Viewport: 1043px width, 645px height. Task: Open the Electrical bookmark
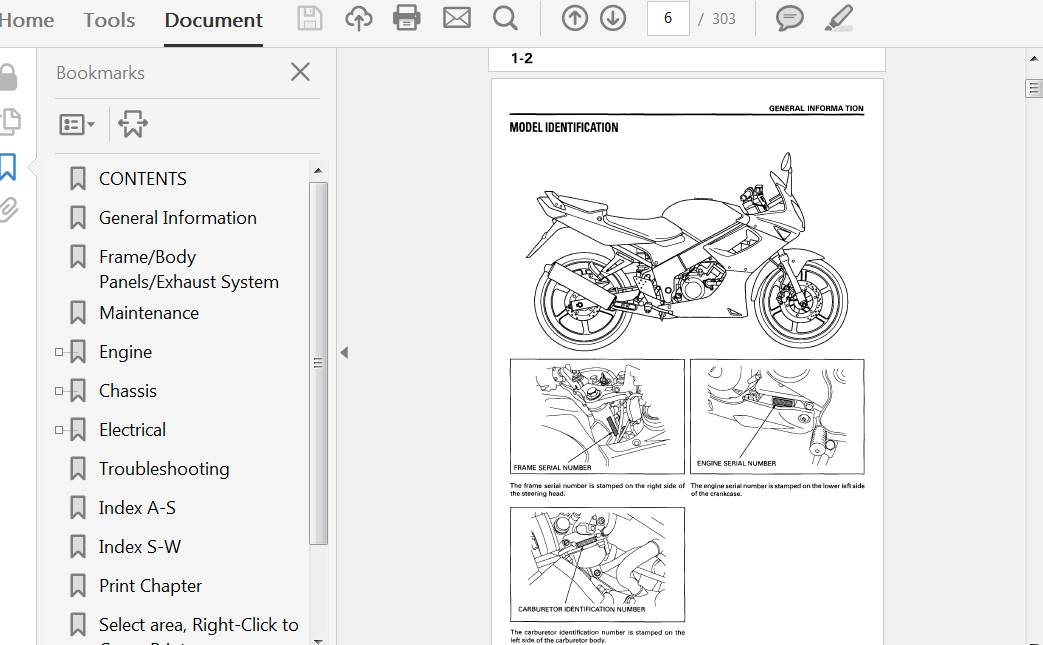132,430
